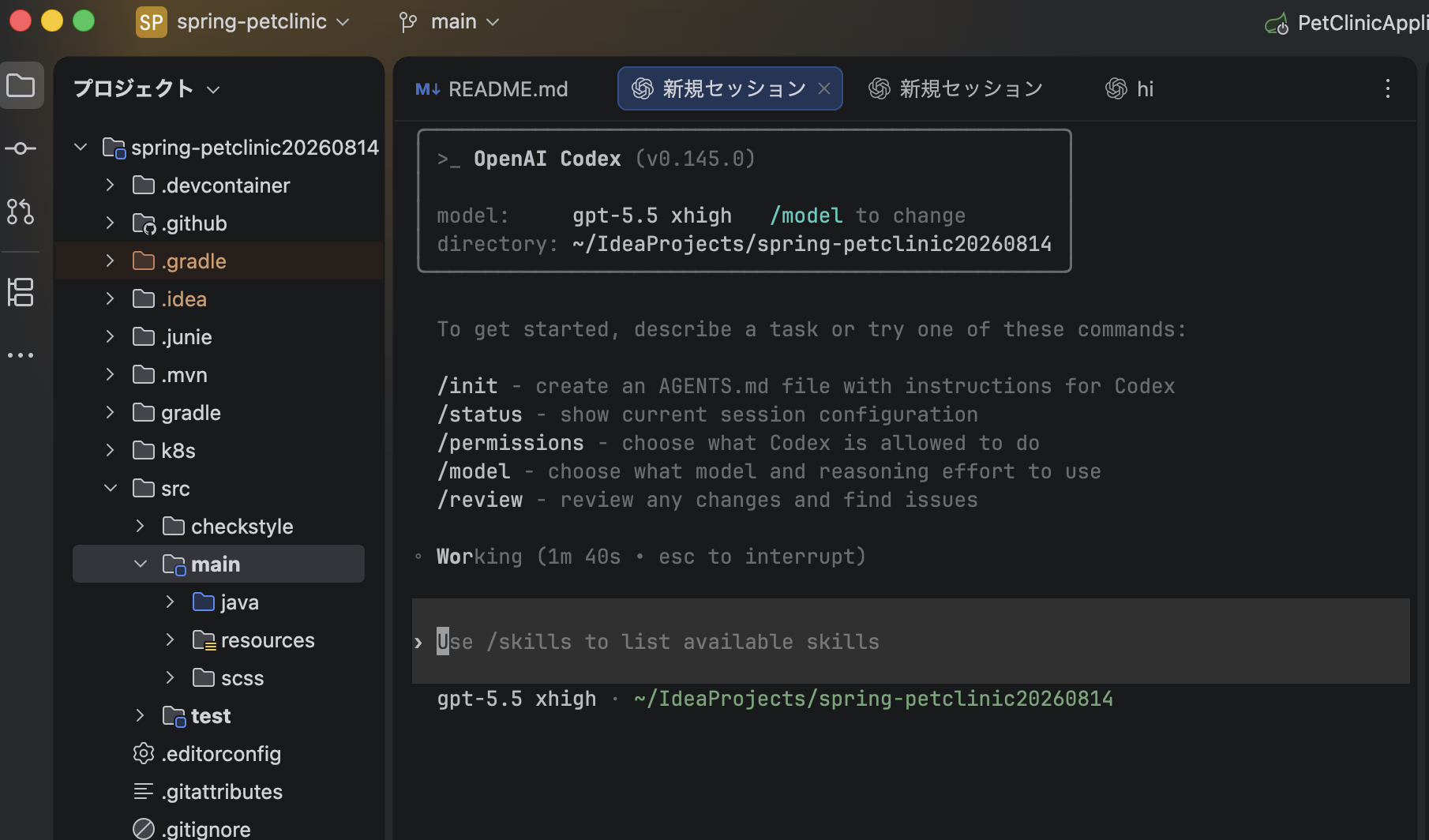The width and height of the screenshot is (1429, 840).
Task: Click the PetClinicApplication run configuration icon
Action: [1277, 24]
